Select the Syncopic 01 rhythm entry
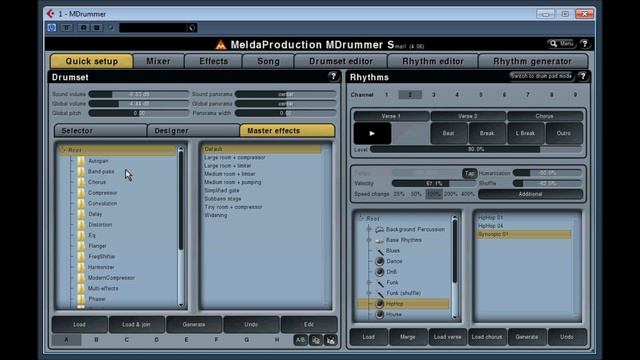640x360 pixels. pyautogui.click(x=524, y=234)
